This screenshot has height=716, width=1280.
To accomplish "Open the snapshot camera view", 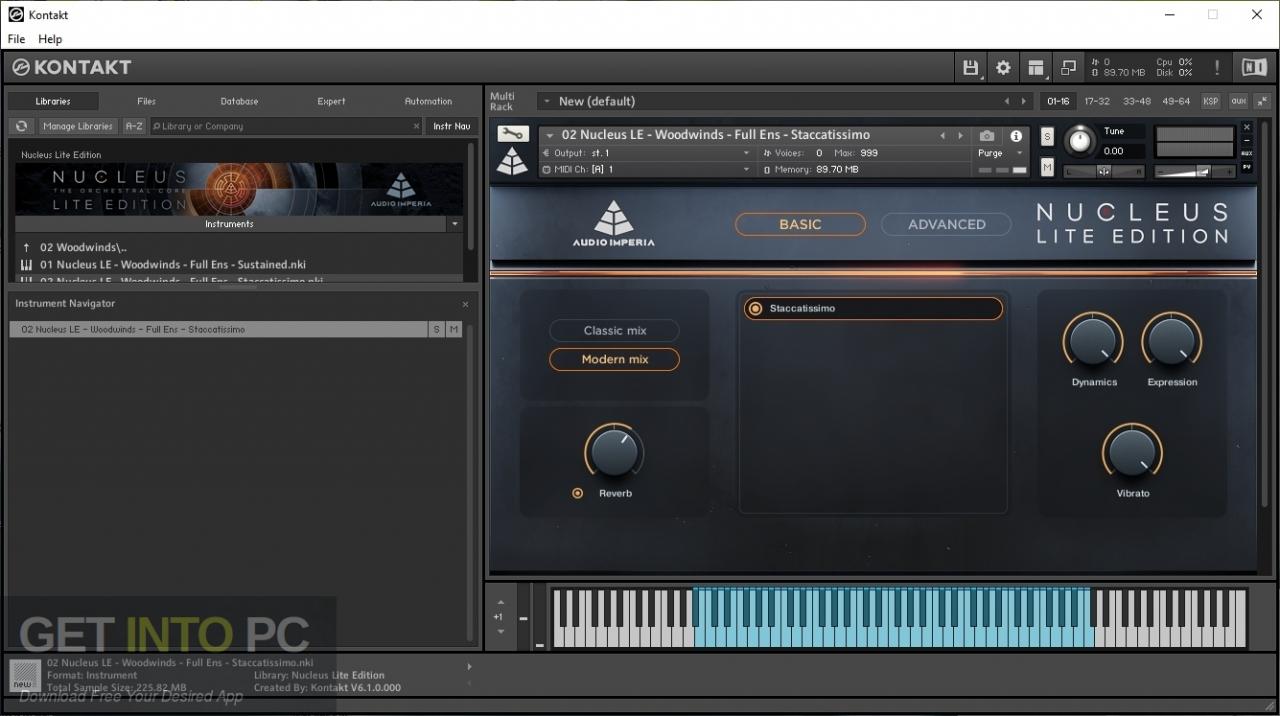I will click(987, 136).
